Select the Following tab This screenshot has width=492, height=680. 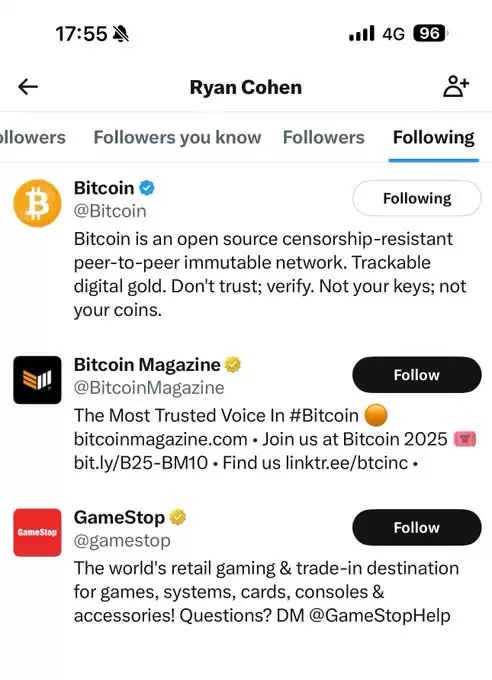tap(433, 137)
